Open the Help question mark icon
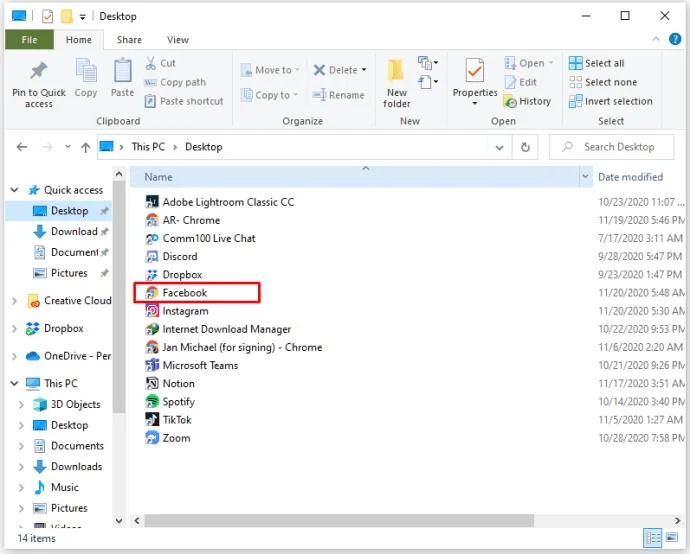690x554 pixels. (675, 39)
